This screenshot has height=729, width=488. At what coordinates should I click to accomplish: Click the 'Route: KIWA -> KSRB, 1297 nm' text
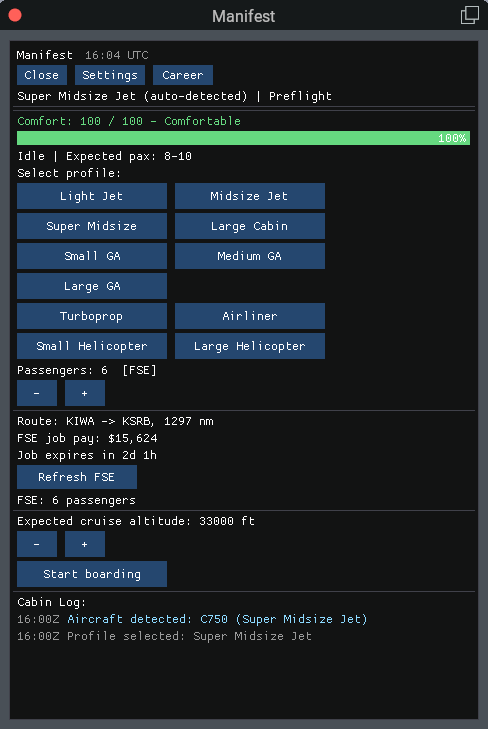115,421
